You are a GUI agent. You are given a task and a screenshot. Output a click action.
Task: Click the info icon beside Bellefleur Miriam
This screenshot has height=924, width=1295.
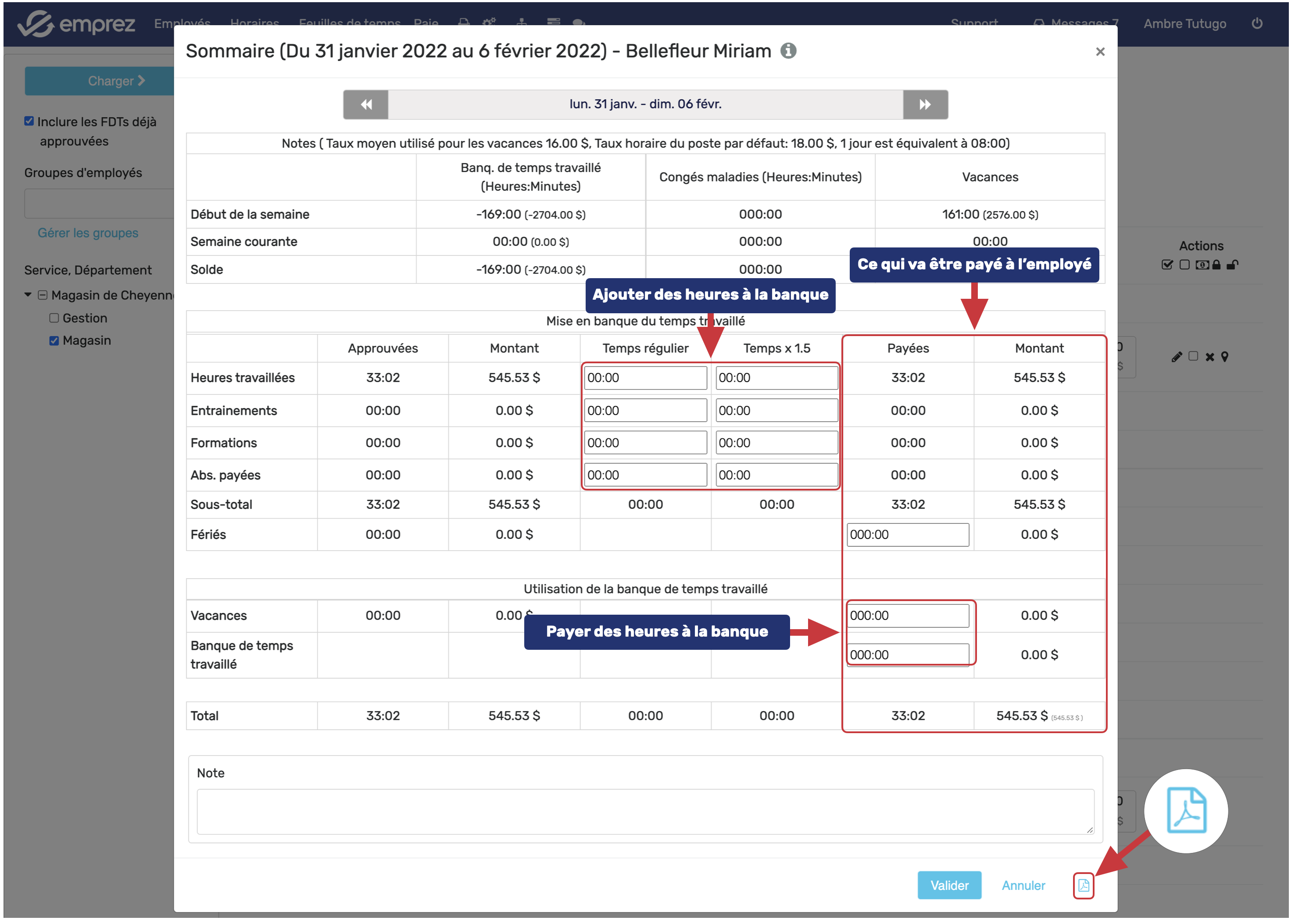coord(788,51)
